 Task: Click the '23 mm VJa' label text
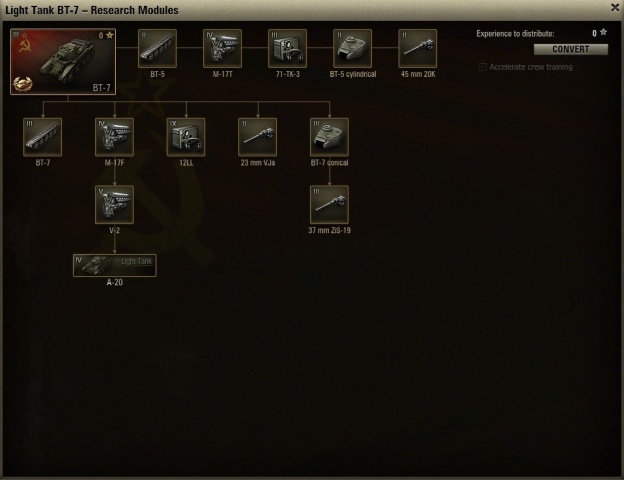tap(258, 163)
